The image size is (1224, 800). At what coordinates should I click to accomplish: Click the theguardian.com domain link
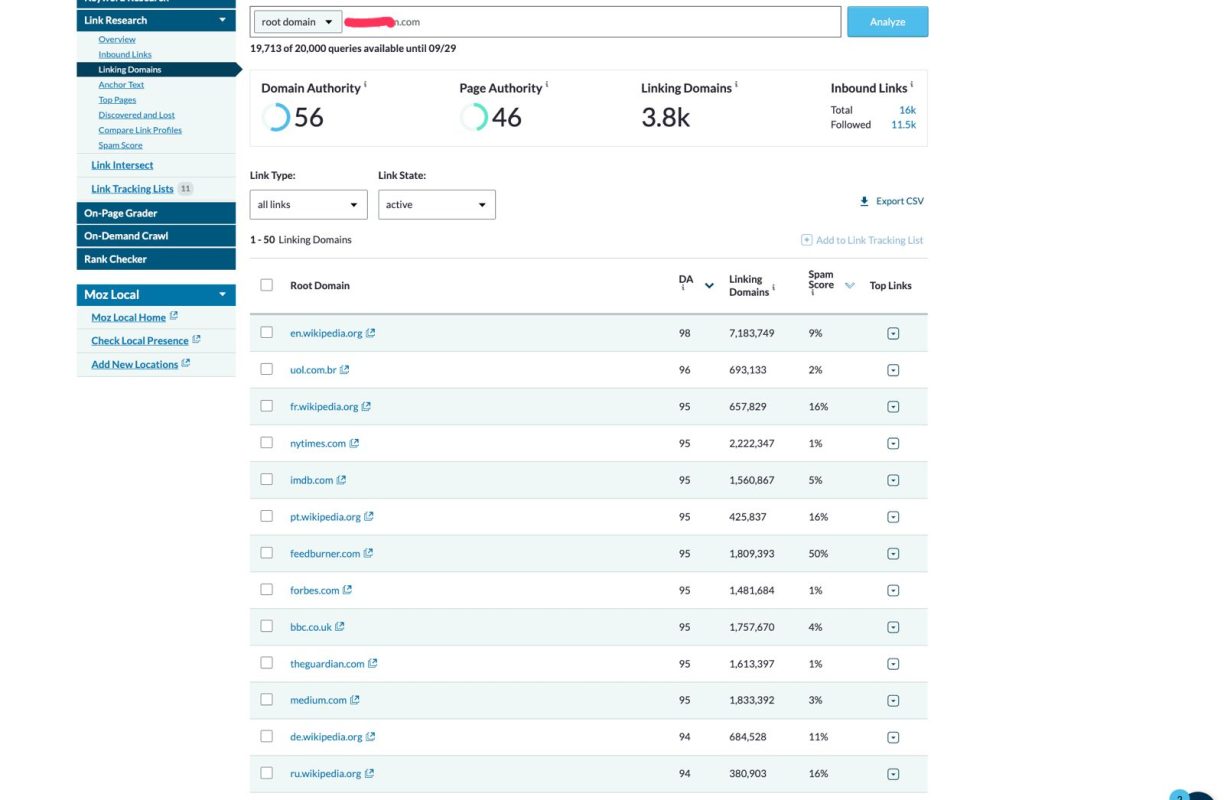coord(327,664)
